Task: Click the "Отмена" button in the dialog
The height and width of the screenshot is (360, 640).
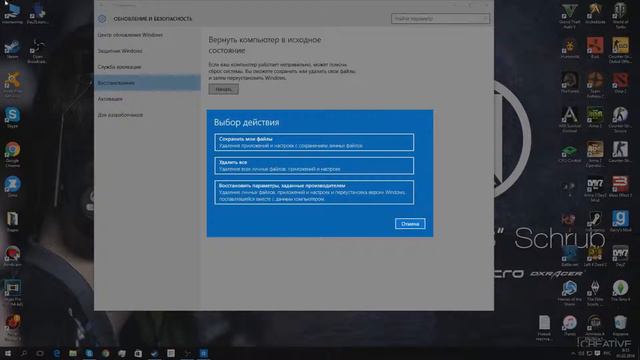Action: [x=410, y=224]
